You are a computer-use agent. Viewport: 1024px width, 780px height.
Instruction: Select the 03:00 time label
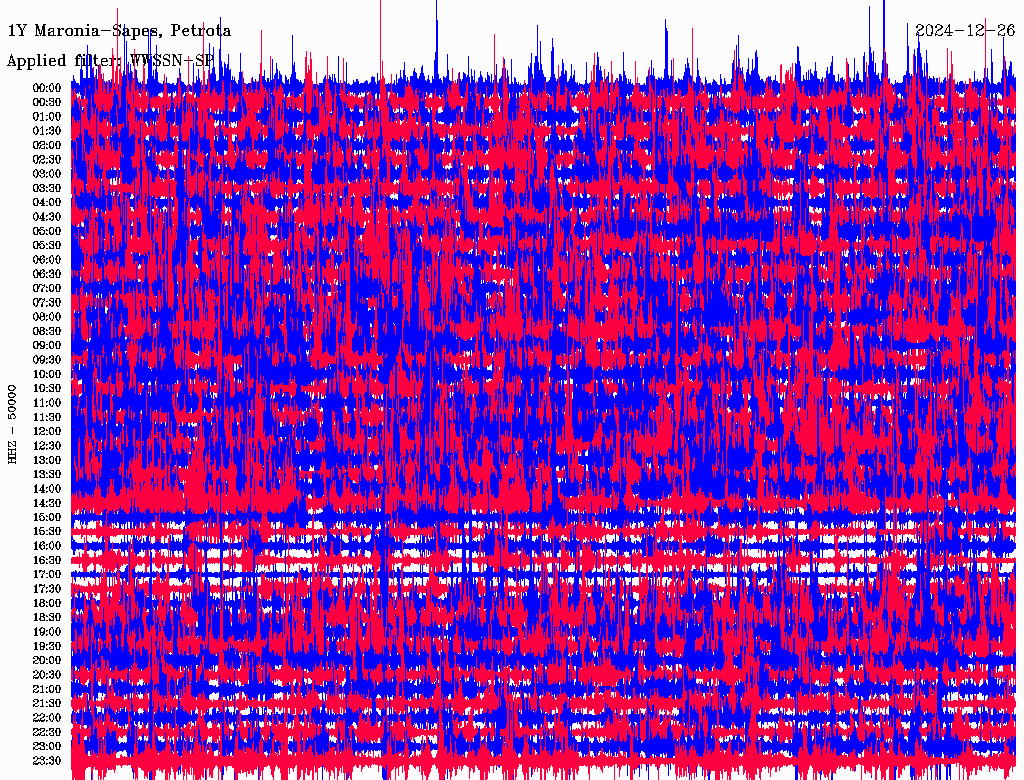[47, 174]
